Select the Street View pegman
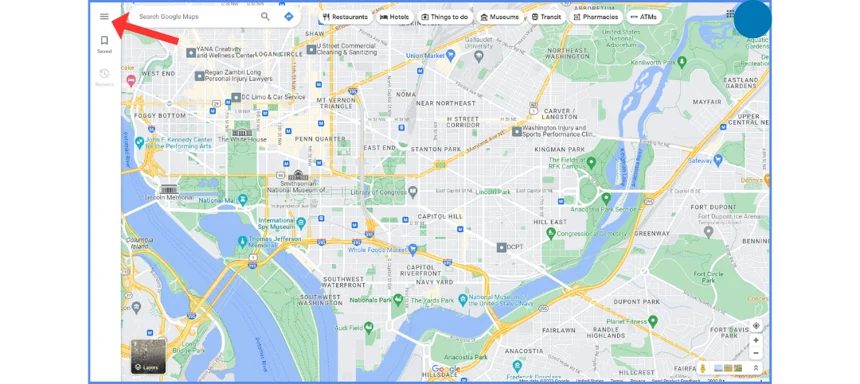Viewport: 860px width, 384px height. pos(703,368)
